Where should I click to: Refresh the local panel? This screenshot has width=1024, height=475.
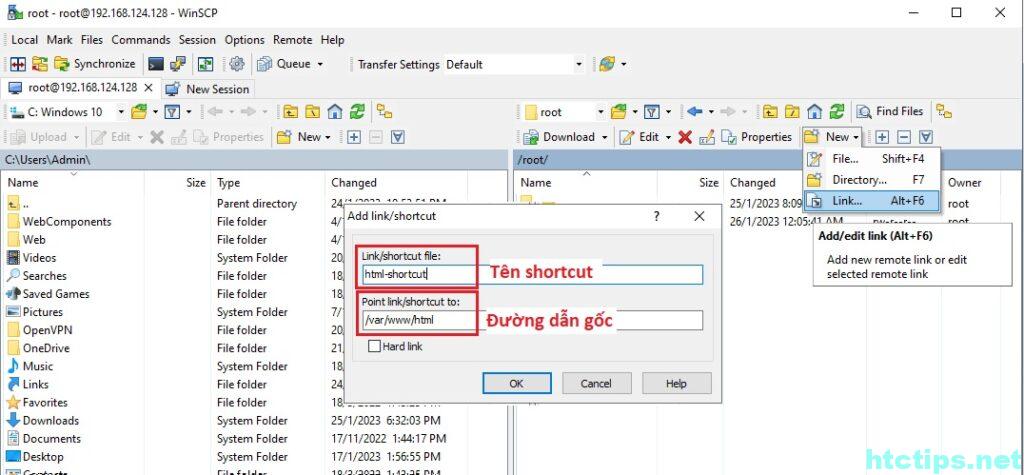[x=357, y=112]
